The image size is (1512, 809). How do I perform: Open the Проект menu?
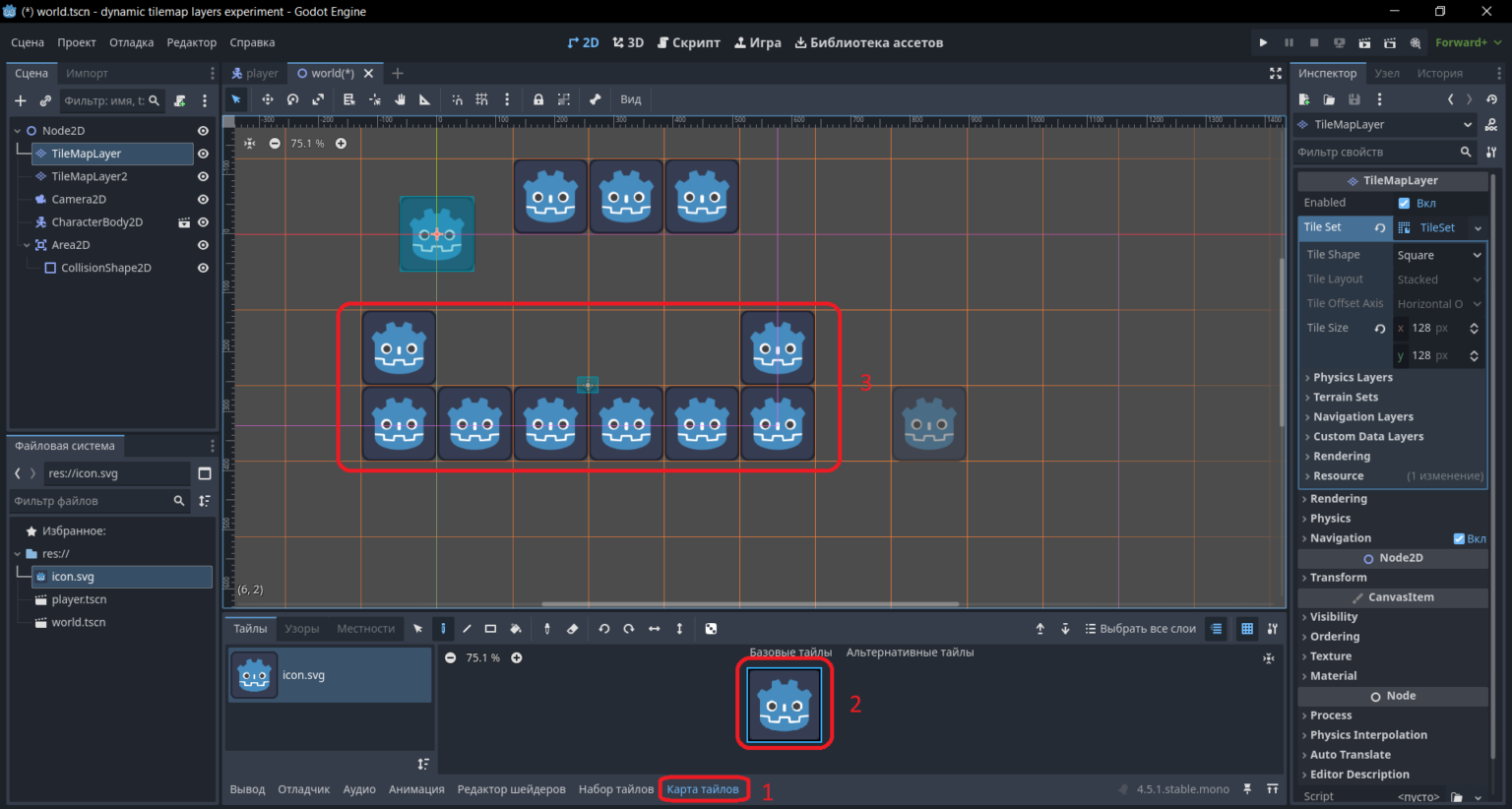coord(76,42)
